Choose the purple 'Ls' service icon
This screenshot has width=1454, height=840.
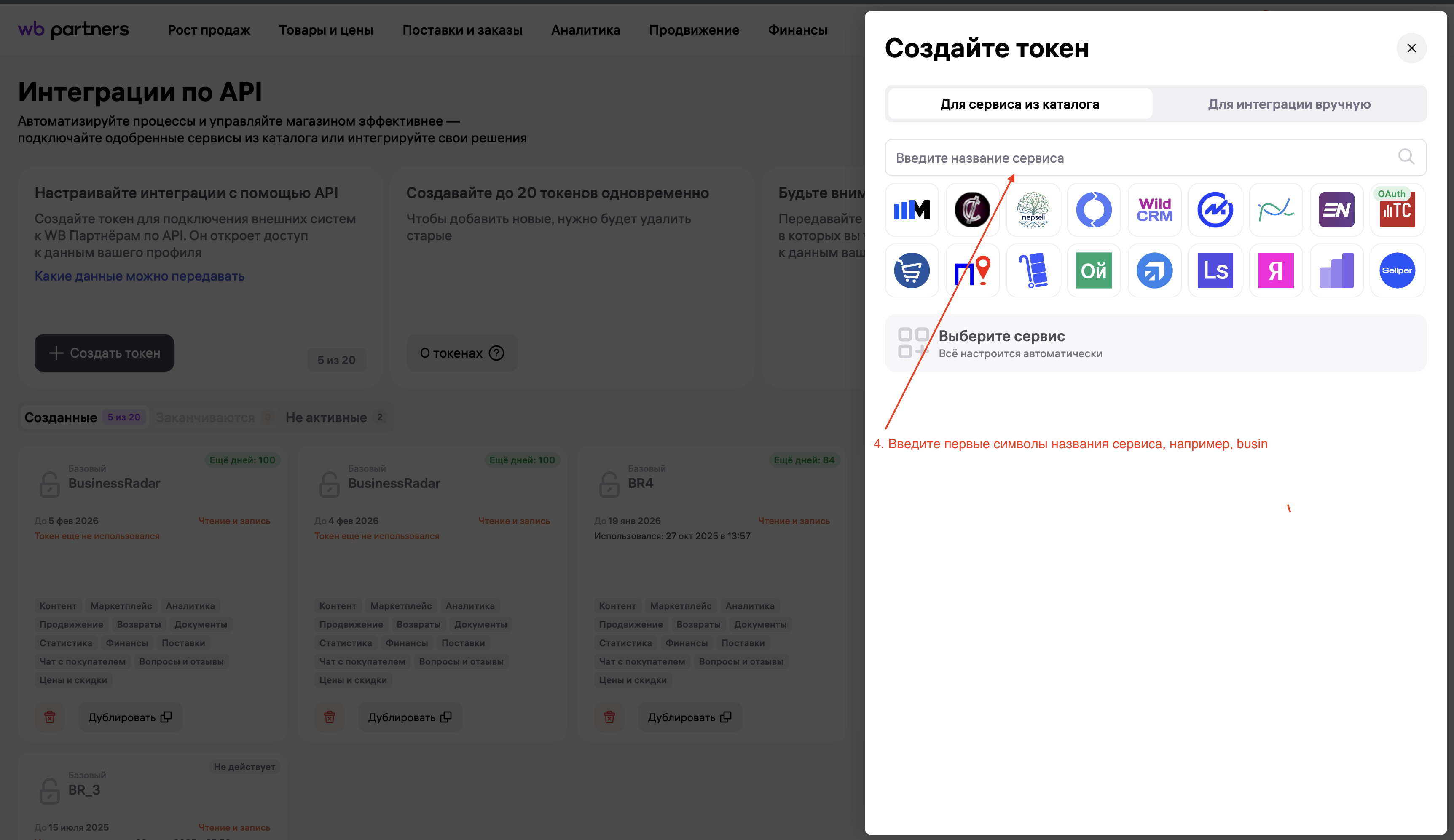click(x=1215, y=270)
